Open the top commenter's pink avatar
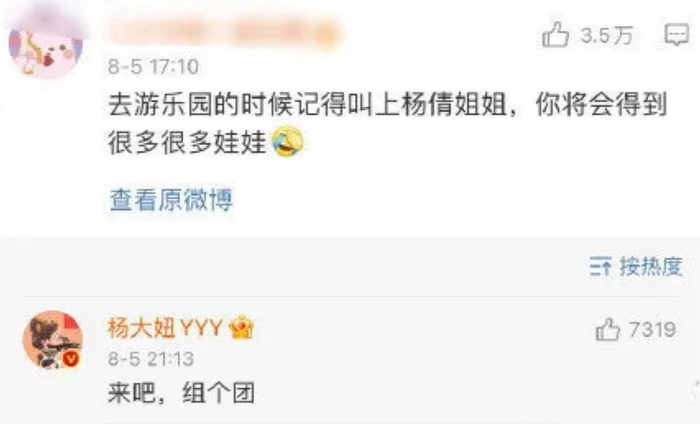700x424 pixels. click(x=45, y=45)
